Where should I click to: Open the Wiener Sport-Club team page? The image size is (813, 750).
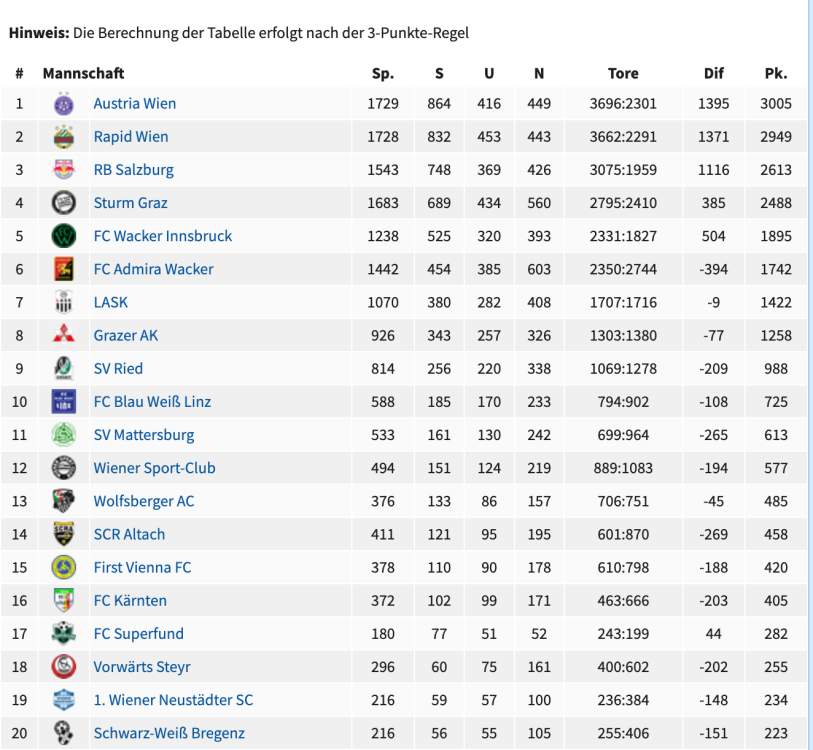154,468
